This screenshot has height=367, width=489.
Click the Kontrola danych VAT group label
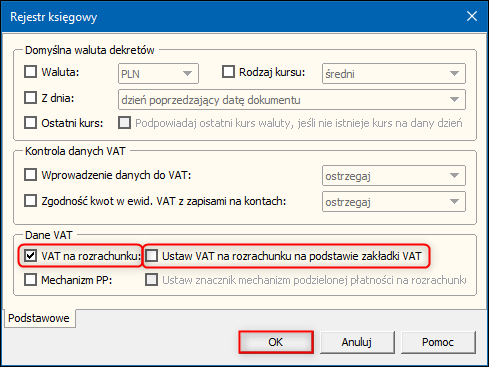click(75, 151)
